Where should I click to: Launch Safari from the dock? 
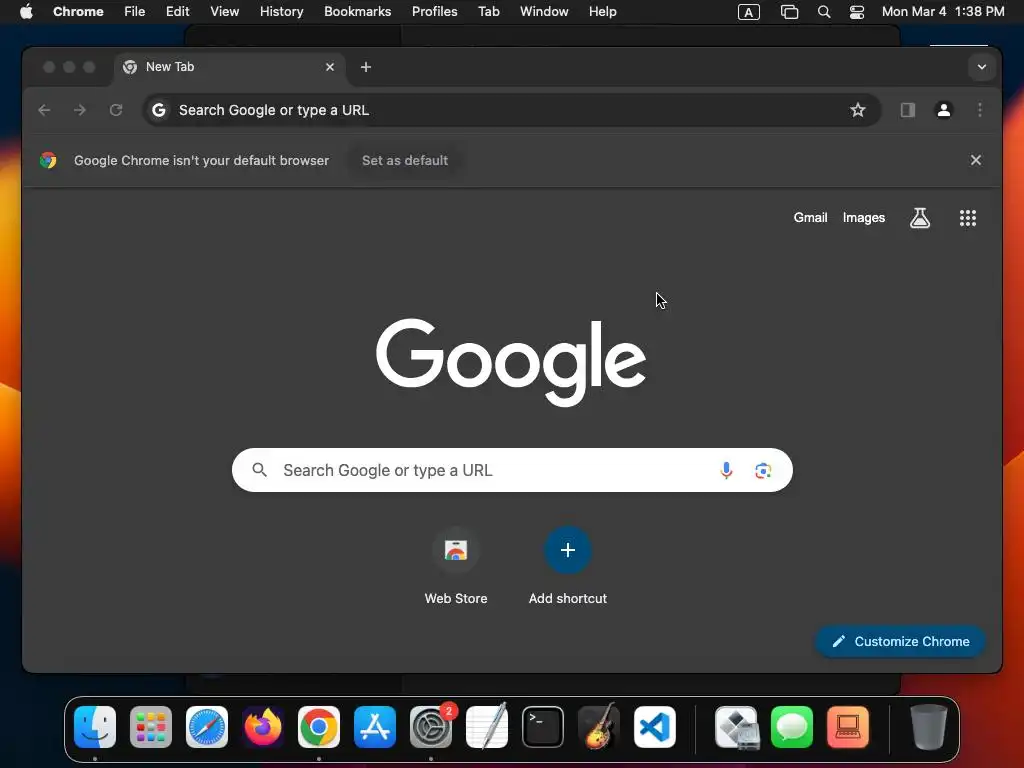[x=207, y=727]
